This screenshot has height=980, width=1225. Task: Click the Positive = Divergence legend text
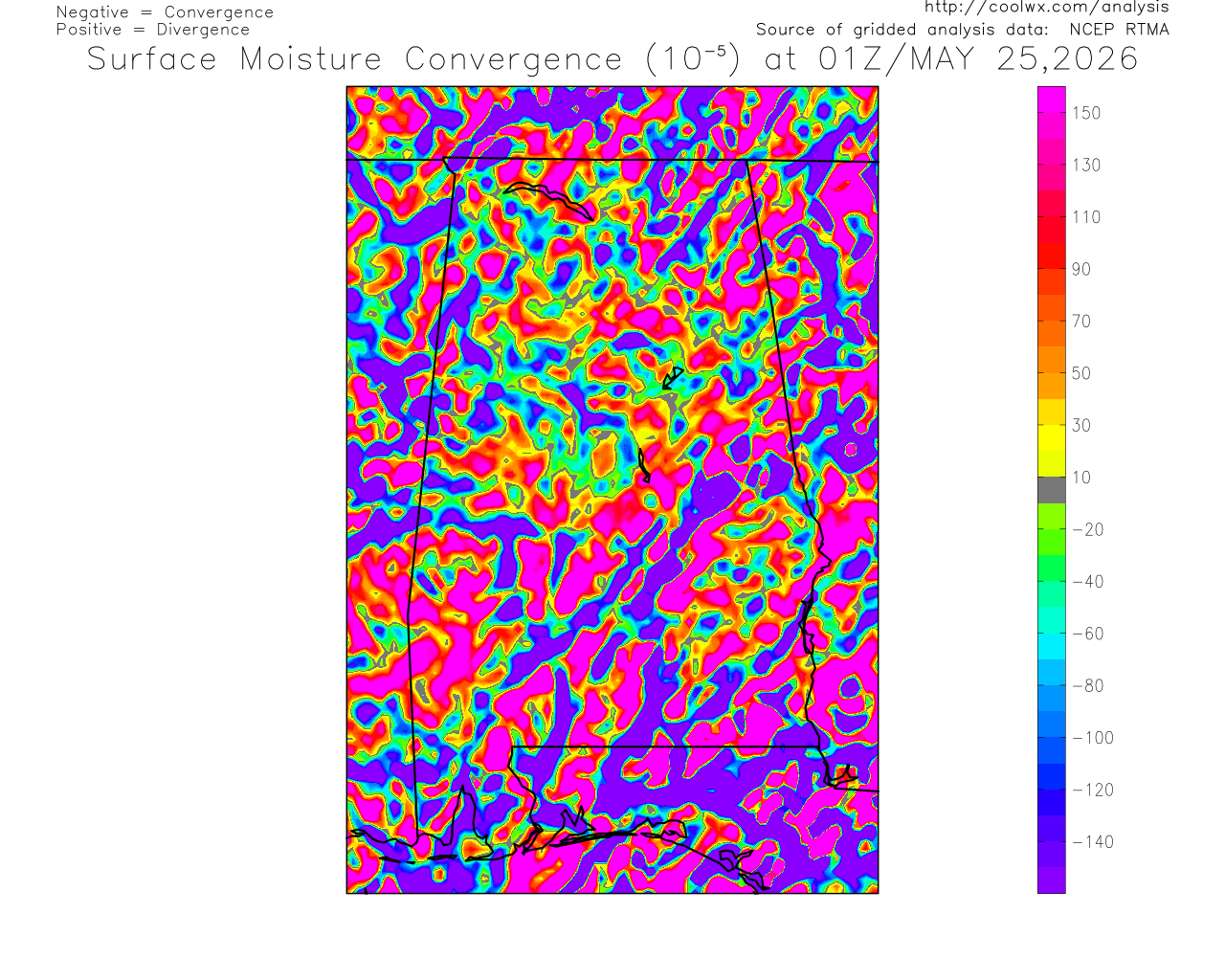pyautogui.click(x=153, y=30)
